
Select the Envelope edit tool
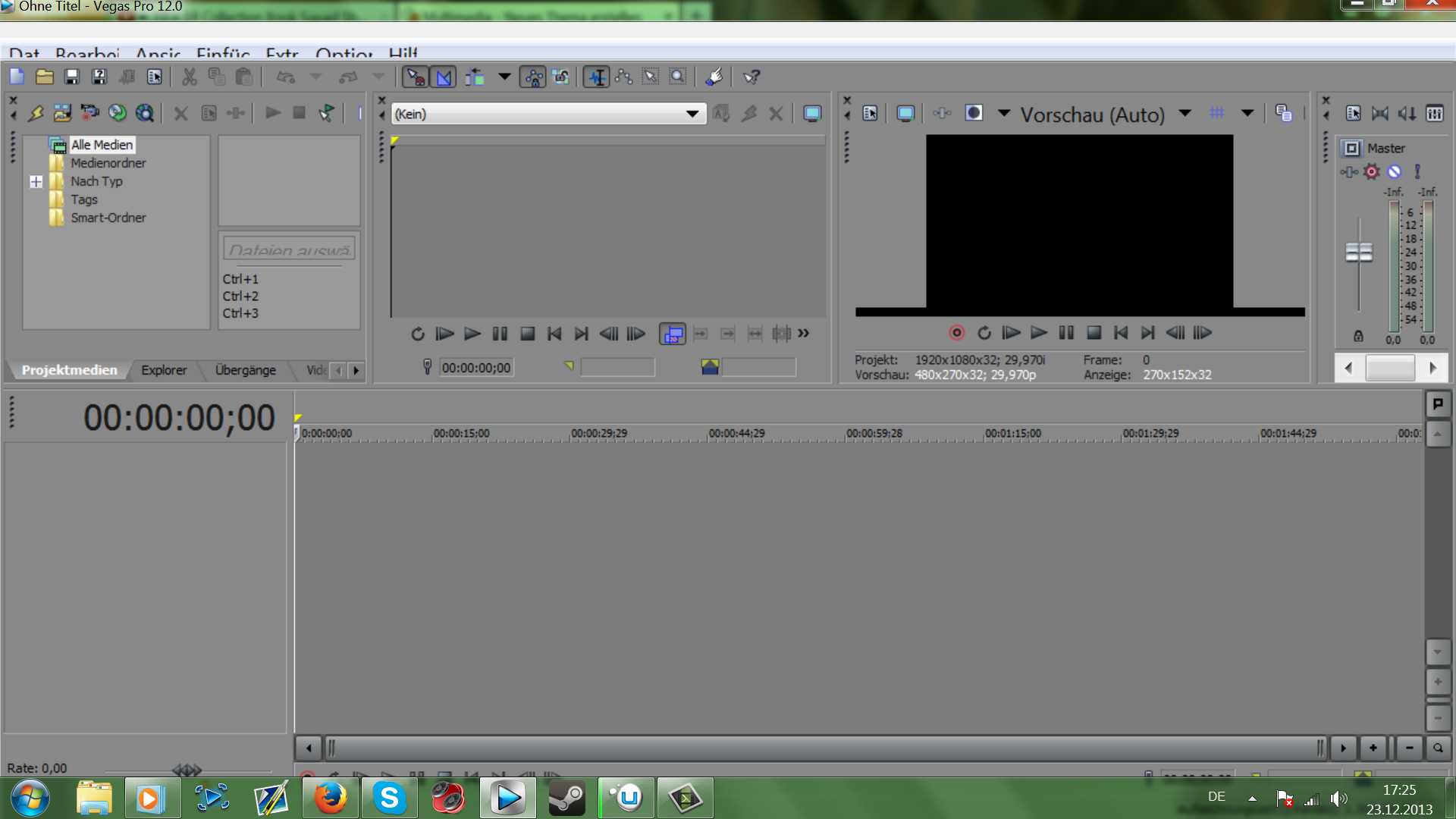click(623, 77)
